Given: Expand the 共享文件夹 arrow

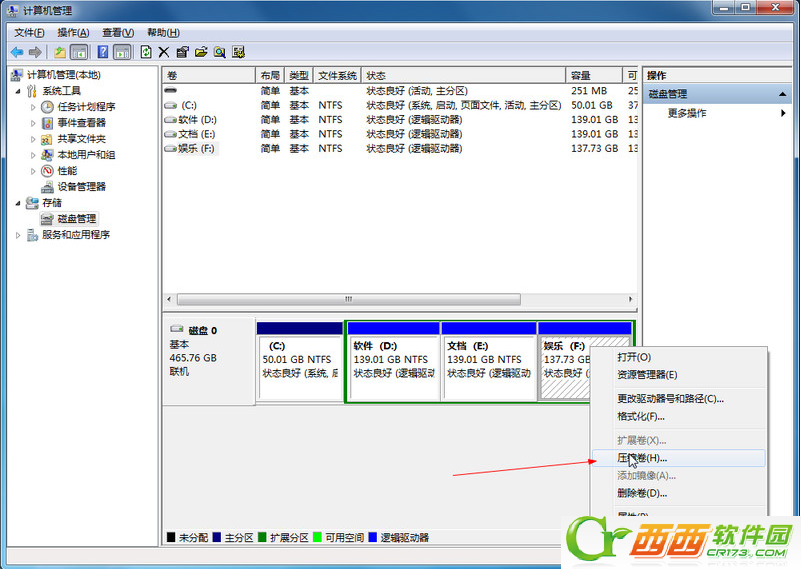Looking at the screenshot, I should [33, 139].
